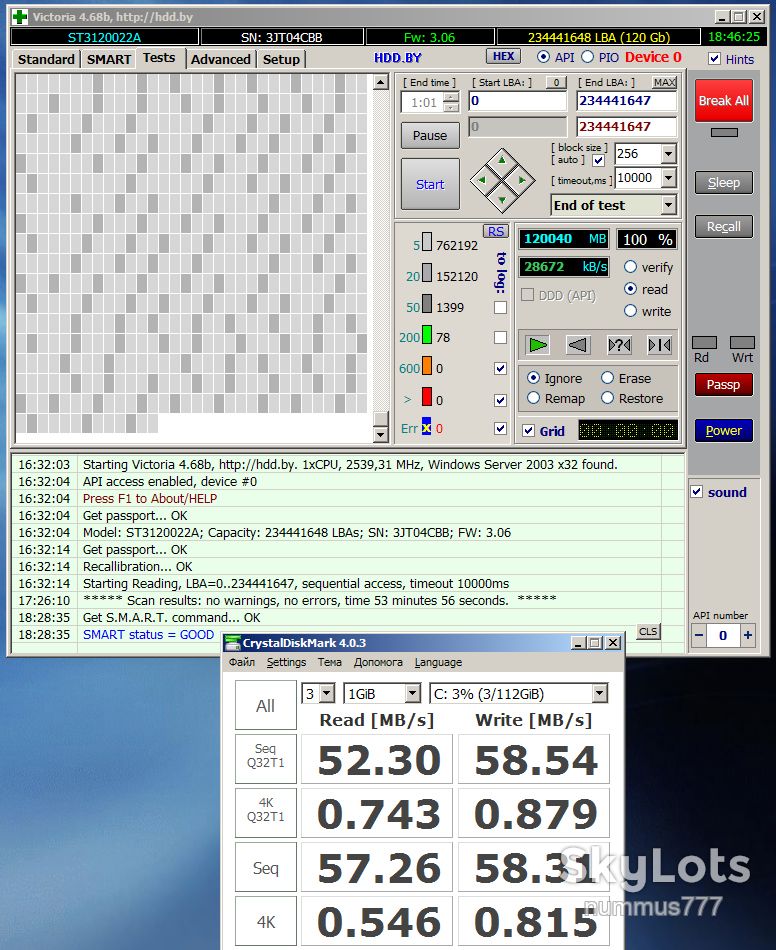Open the CrystalDiskMark 1GiB size dropdown

(x=413, y=693)
